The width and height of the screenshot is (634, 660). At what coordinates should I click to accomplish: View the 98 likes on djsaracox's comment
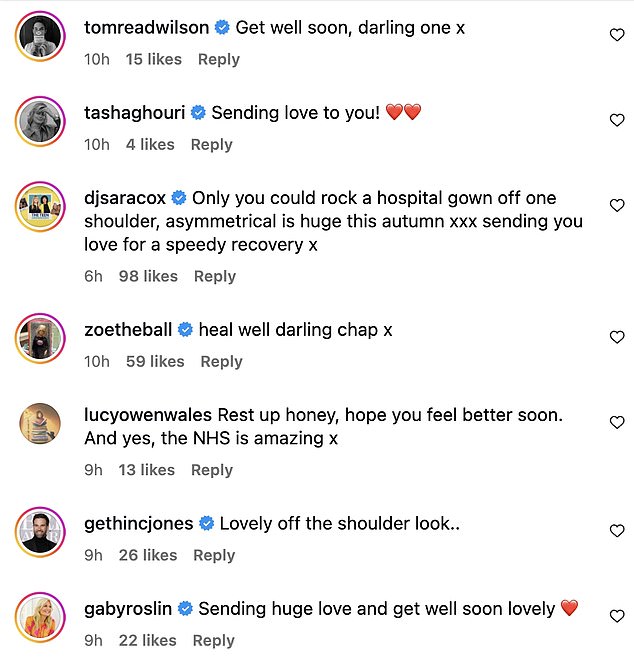click(x=148, y=276)
